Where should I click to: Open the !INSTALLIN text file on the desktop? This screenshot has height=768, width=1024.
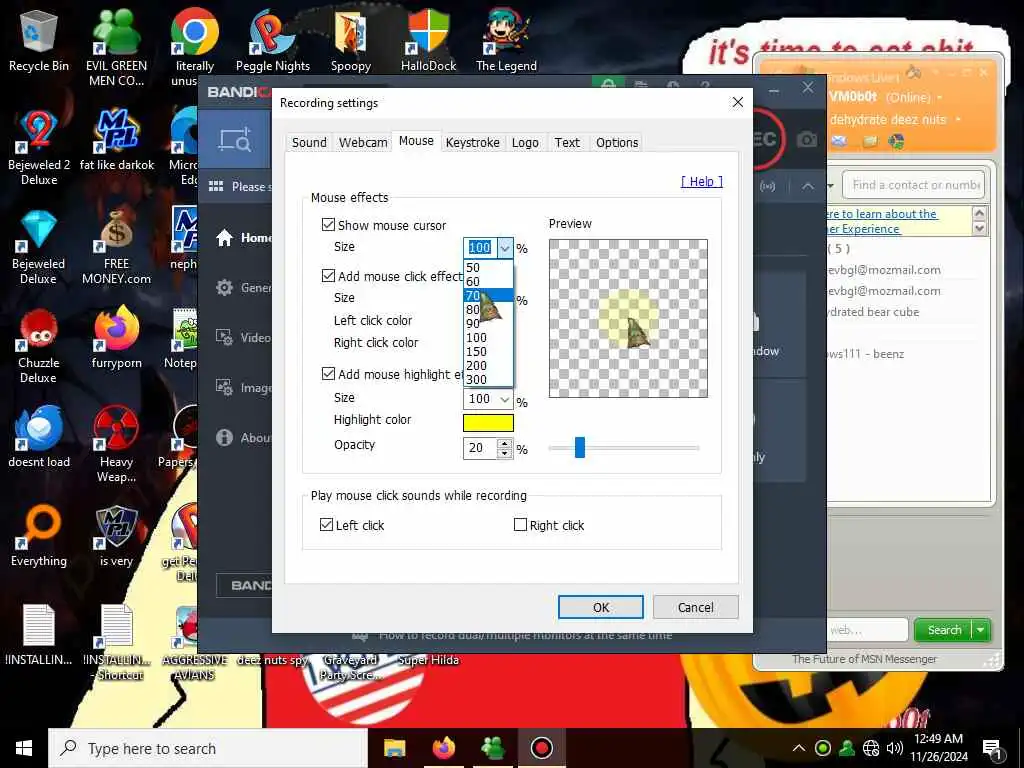[x=39, y=635]
